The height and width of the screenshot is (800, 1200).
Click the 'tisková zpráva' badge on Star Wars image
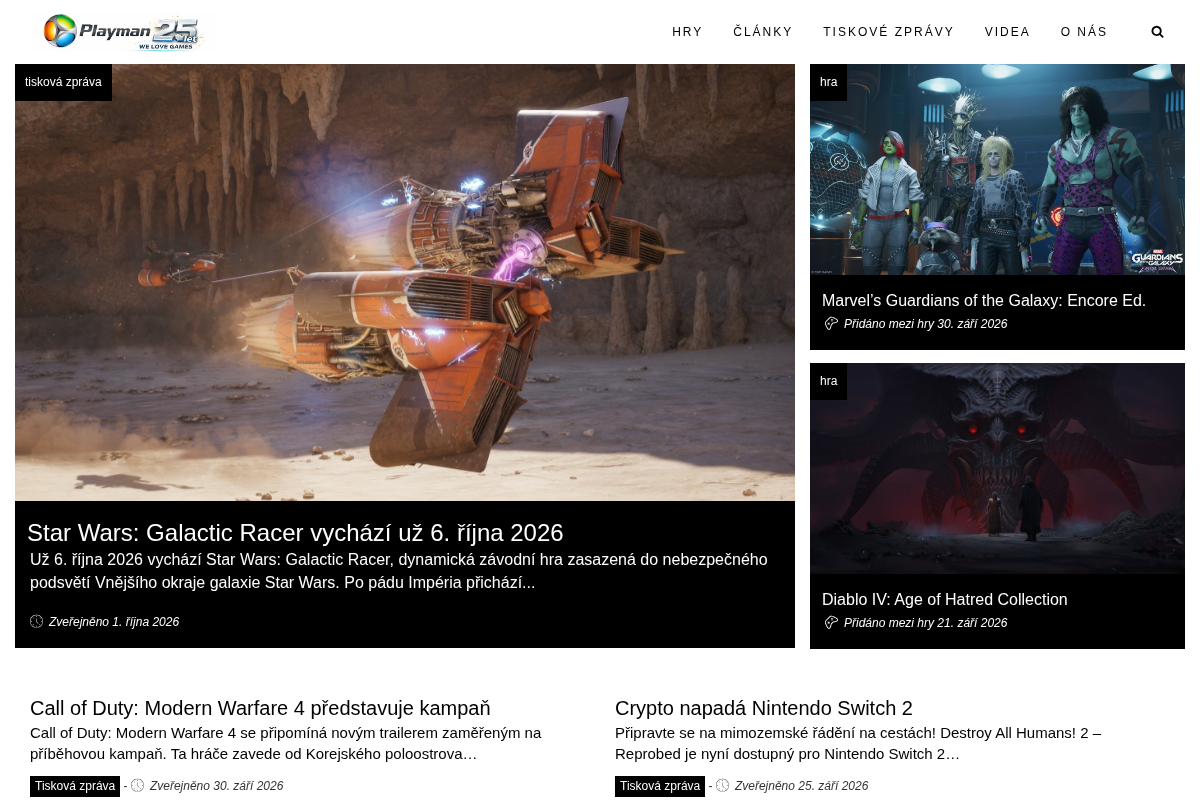(63, 82)
